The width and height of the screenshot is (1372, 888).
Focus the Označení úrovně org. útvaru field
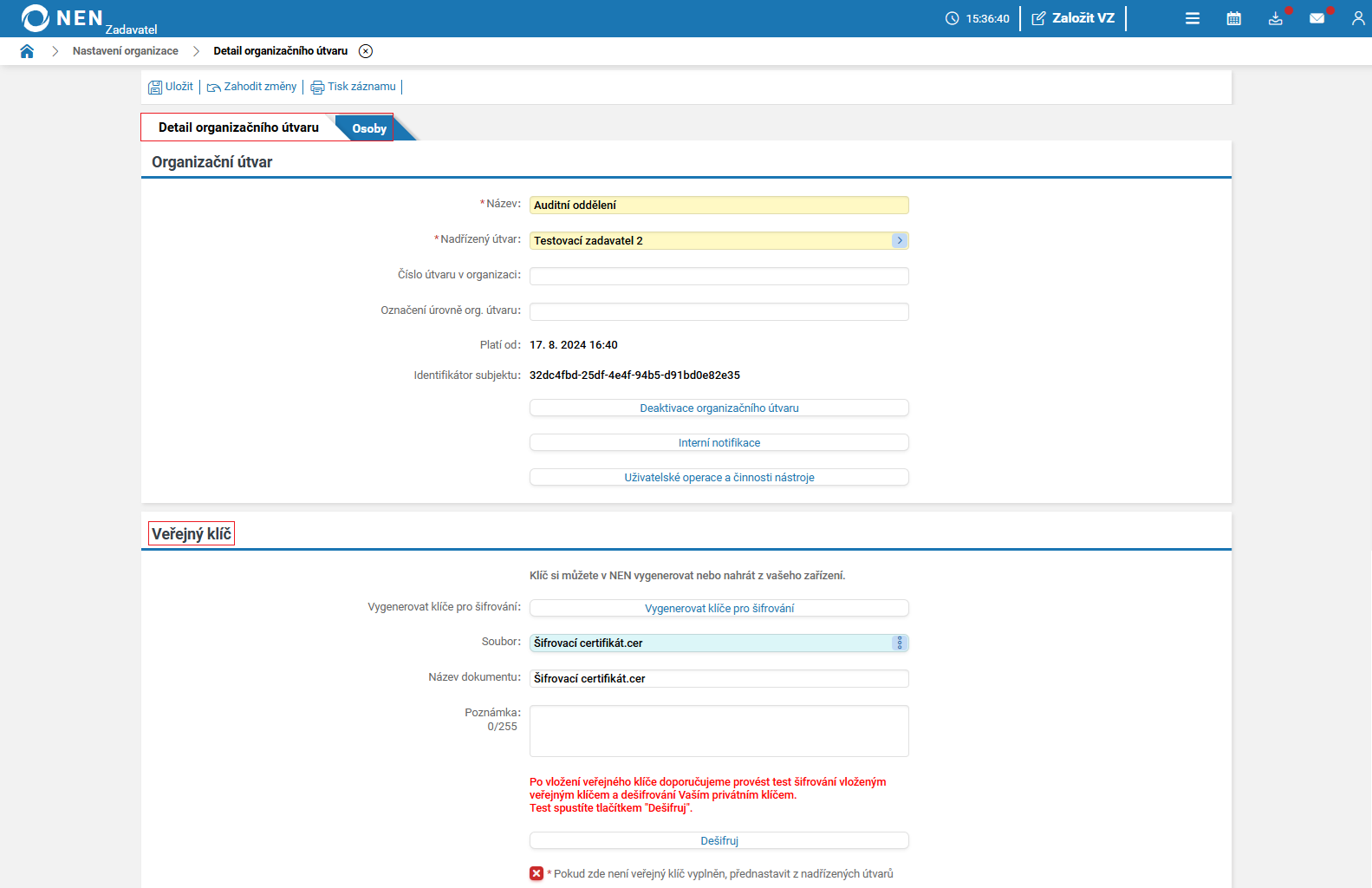pos(719,312)
